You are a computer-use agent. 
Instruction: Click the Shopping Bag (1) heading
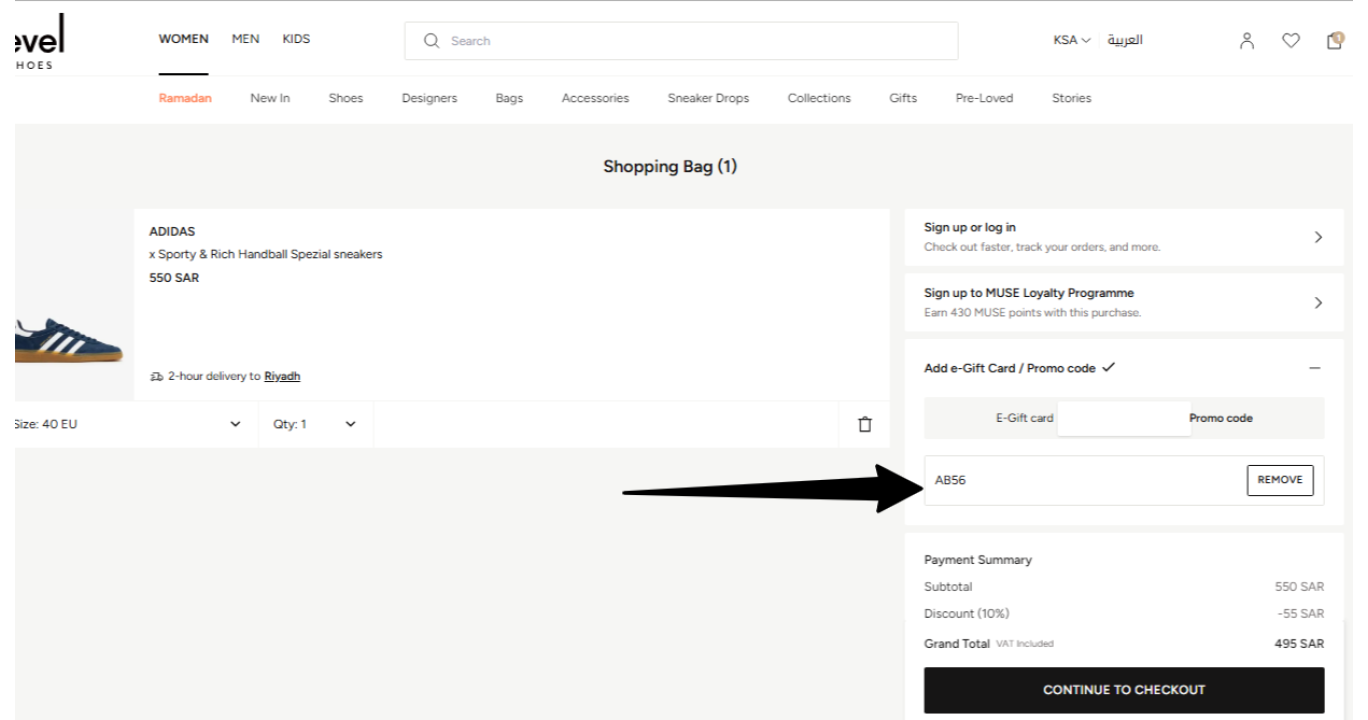(670, 167)
